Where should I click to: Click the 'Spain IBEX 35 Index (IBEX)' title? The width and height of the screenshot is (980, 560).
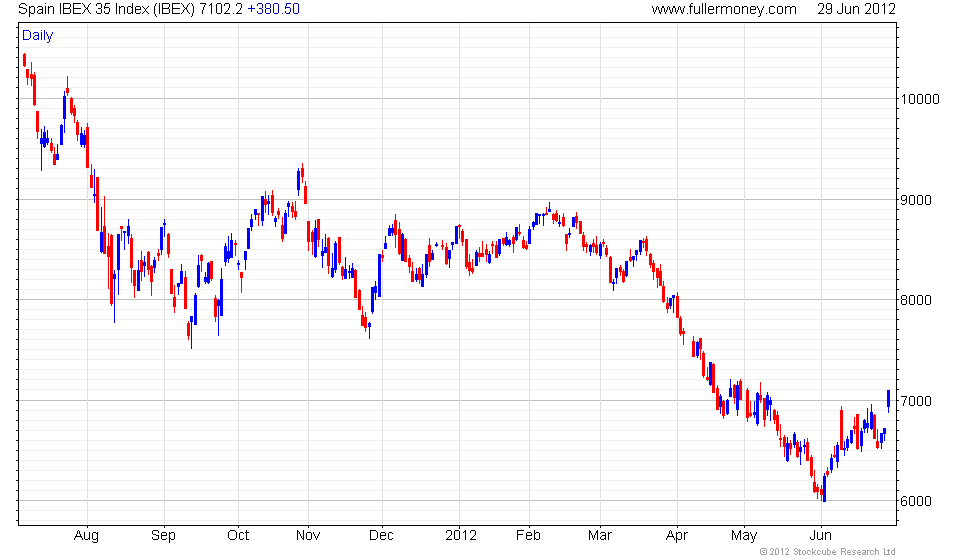[x=107, y=9]
